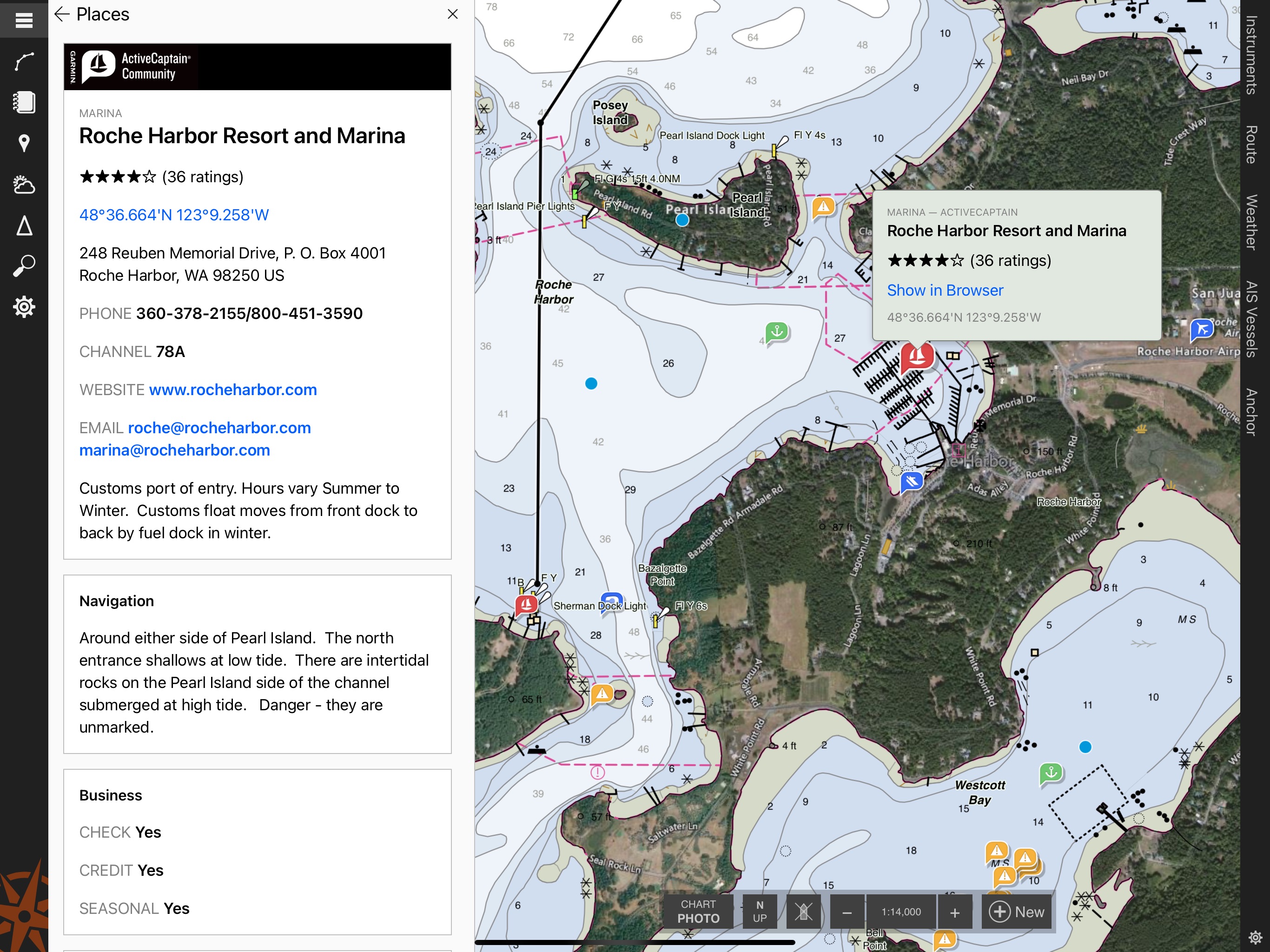
Task: Open the routes tool icon
Action: pos(24,61)
